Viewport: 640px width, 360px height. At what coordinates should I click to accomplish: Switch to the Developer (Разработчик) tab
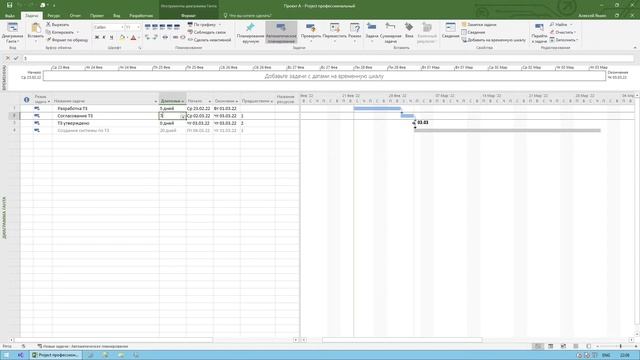coord(141,16)
